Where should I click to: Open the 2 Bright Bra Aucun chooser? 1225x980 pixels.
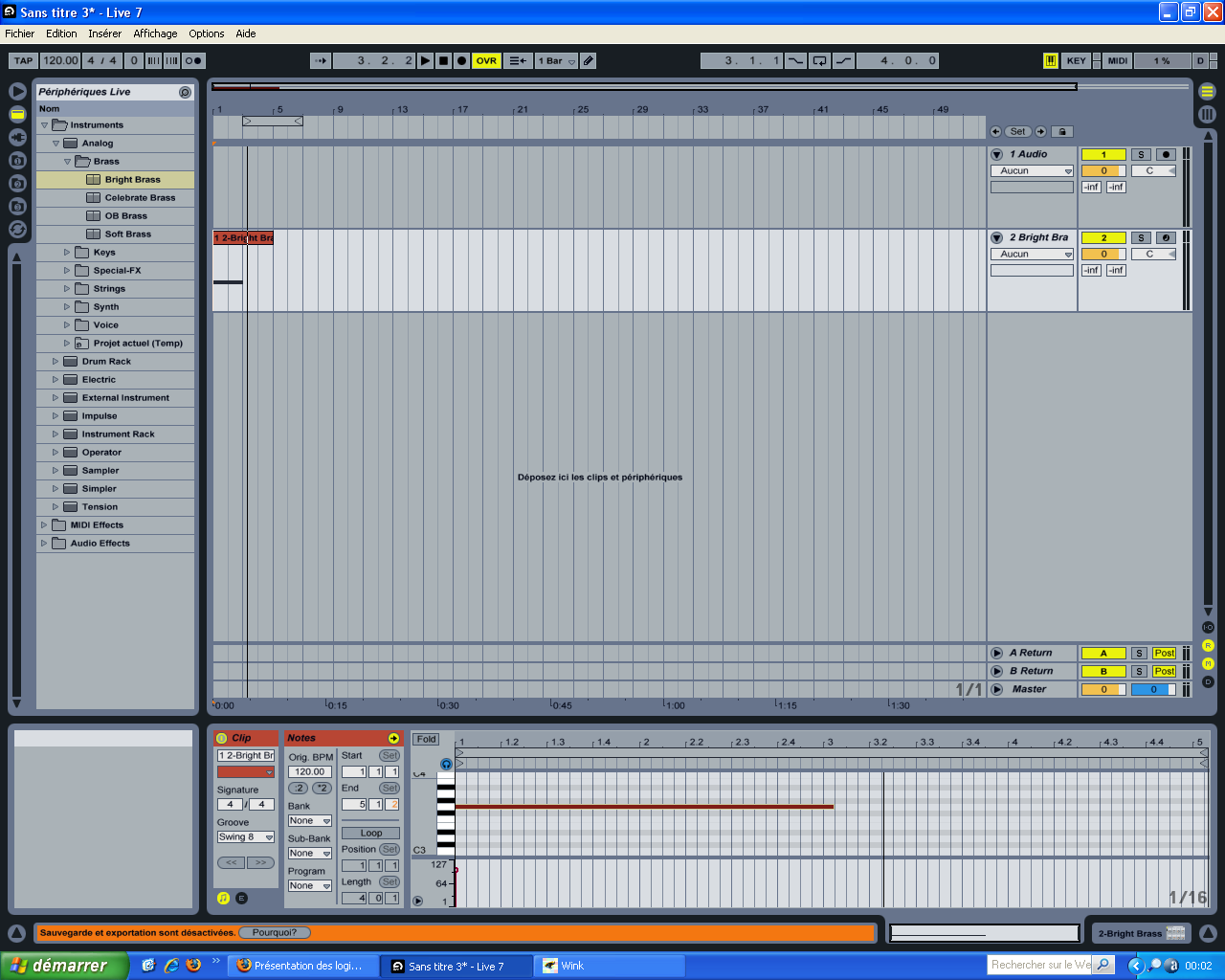coord(1032,255)
